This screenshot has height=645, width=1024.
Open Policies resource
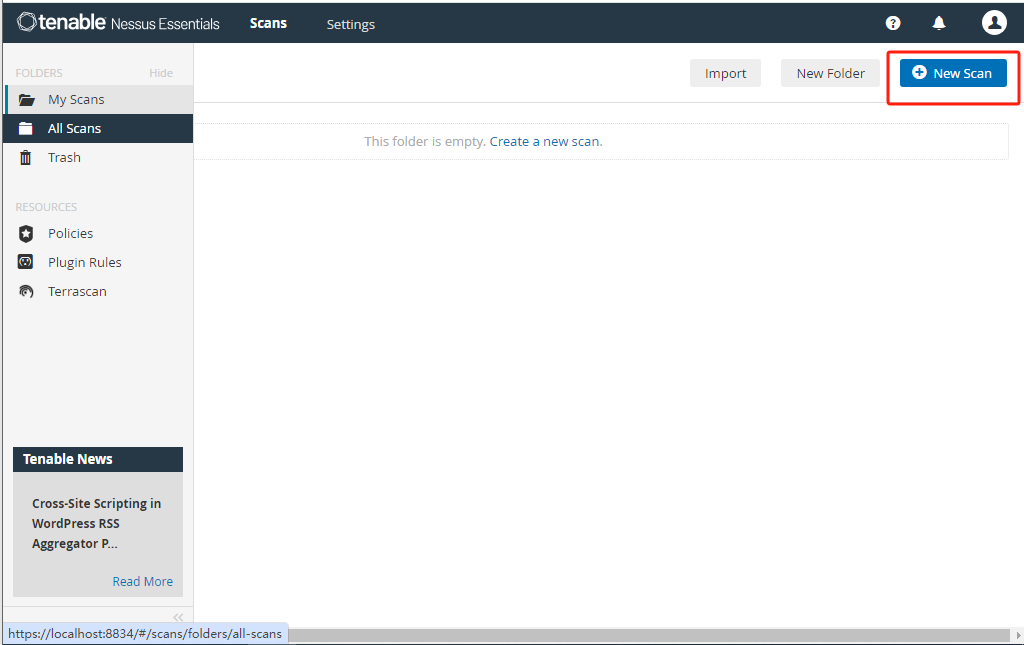pyautogui.click(x=70, y=233)
